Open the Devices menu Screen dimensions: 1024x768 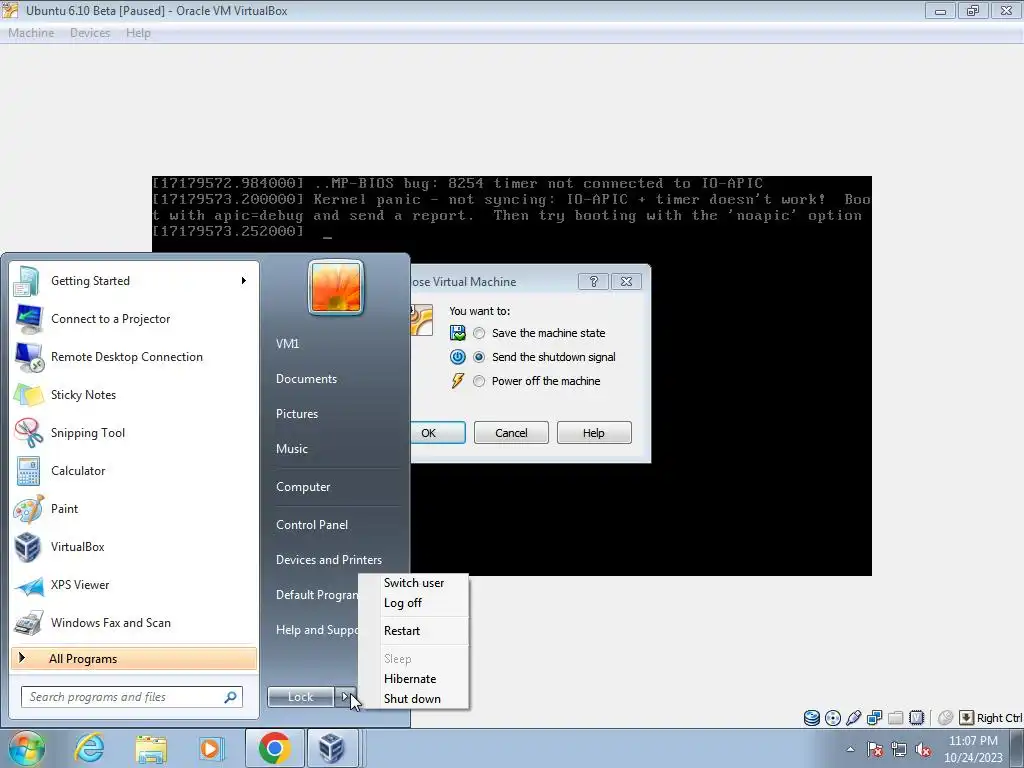[x=90, y=33]
